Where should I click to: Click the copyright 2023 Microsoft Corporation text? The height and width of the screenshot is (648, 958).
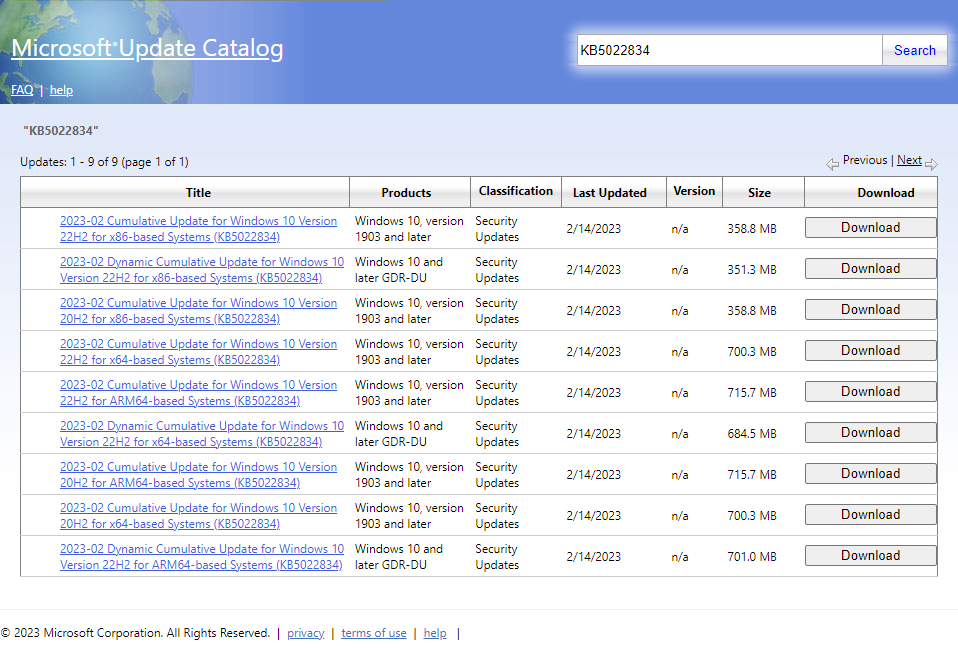[x=135, y=633]
